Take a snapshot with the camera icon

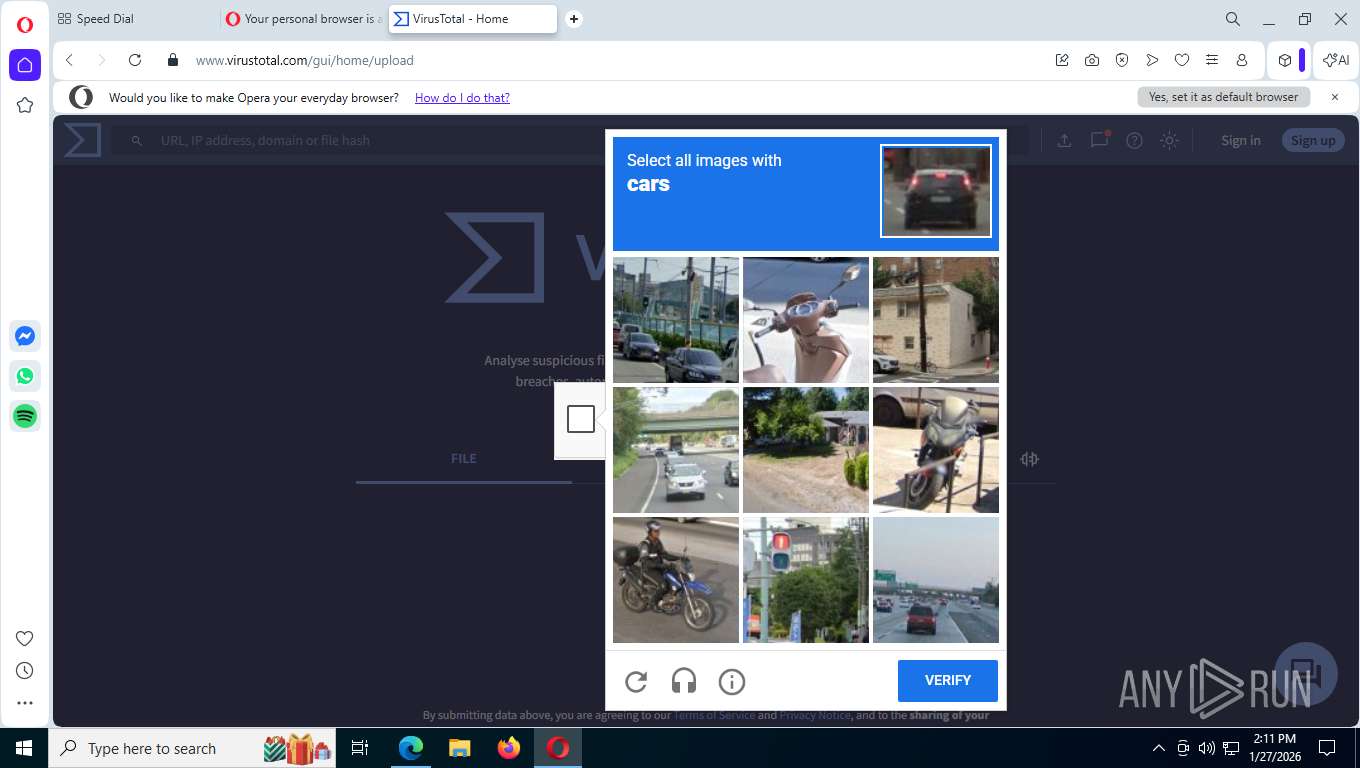tap(1092, 60)
